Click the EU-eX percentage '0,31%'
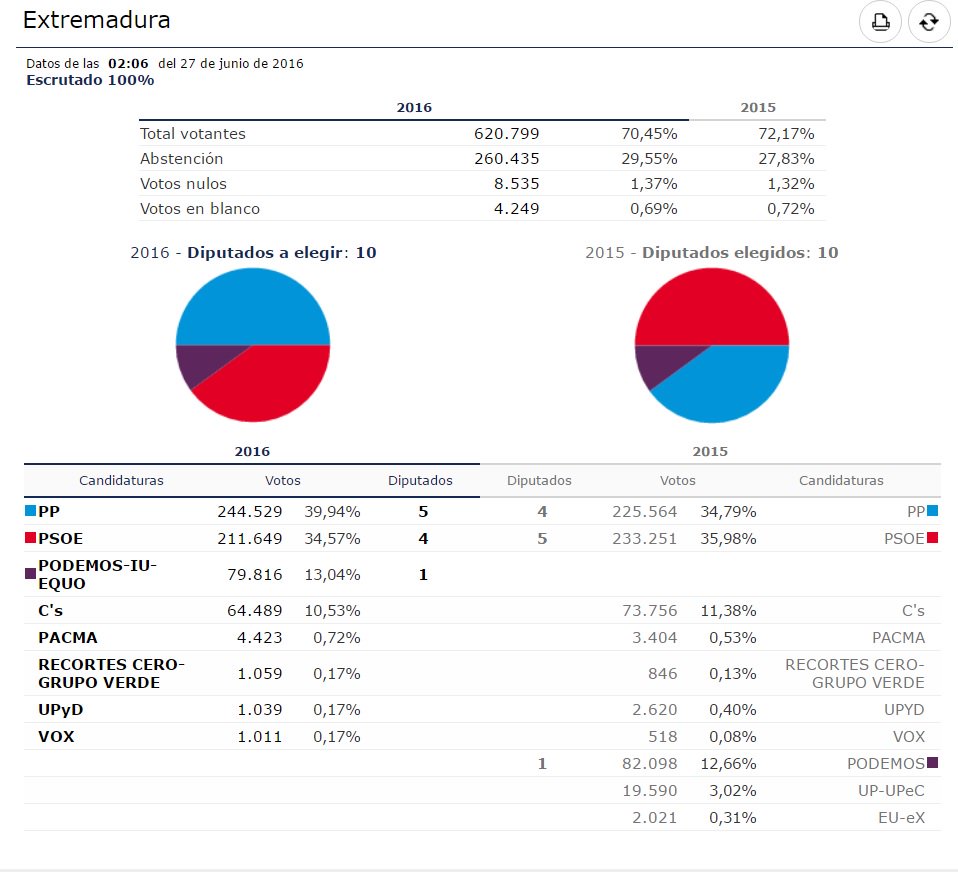 [733, 817]
